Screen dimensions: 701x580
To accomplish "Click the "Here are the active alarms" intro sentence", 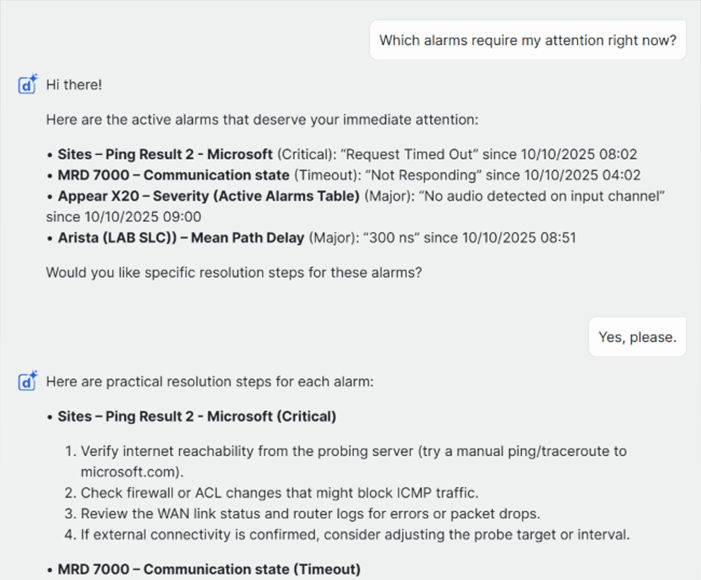I will pyautogui.click(x=262, y=120).
